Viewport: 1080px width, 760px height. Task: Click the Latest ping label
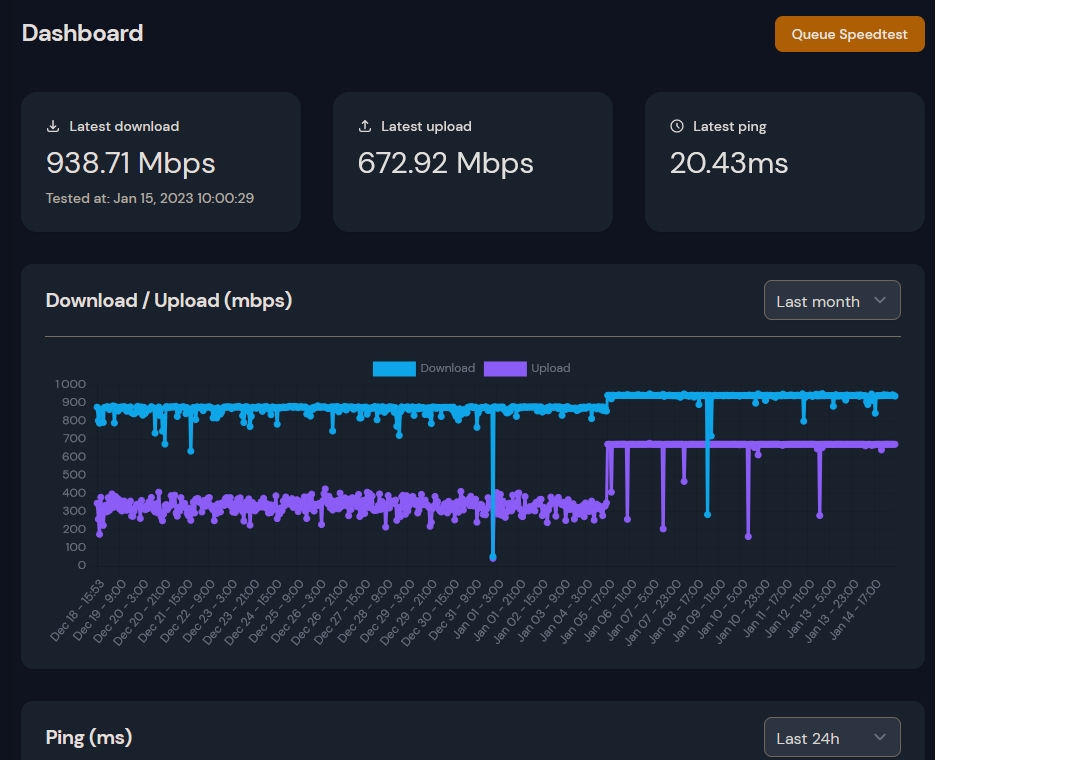tap(729, 127)
